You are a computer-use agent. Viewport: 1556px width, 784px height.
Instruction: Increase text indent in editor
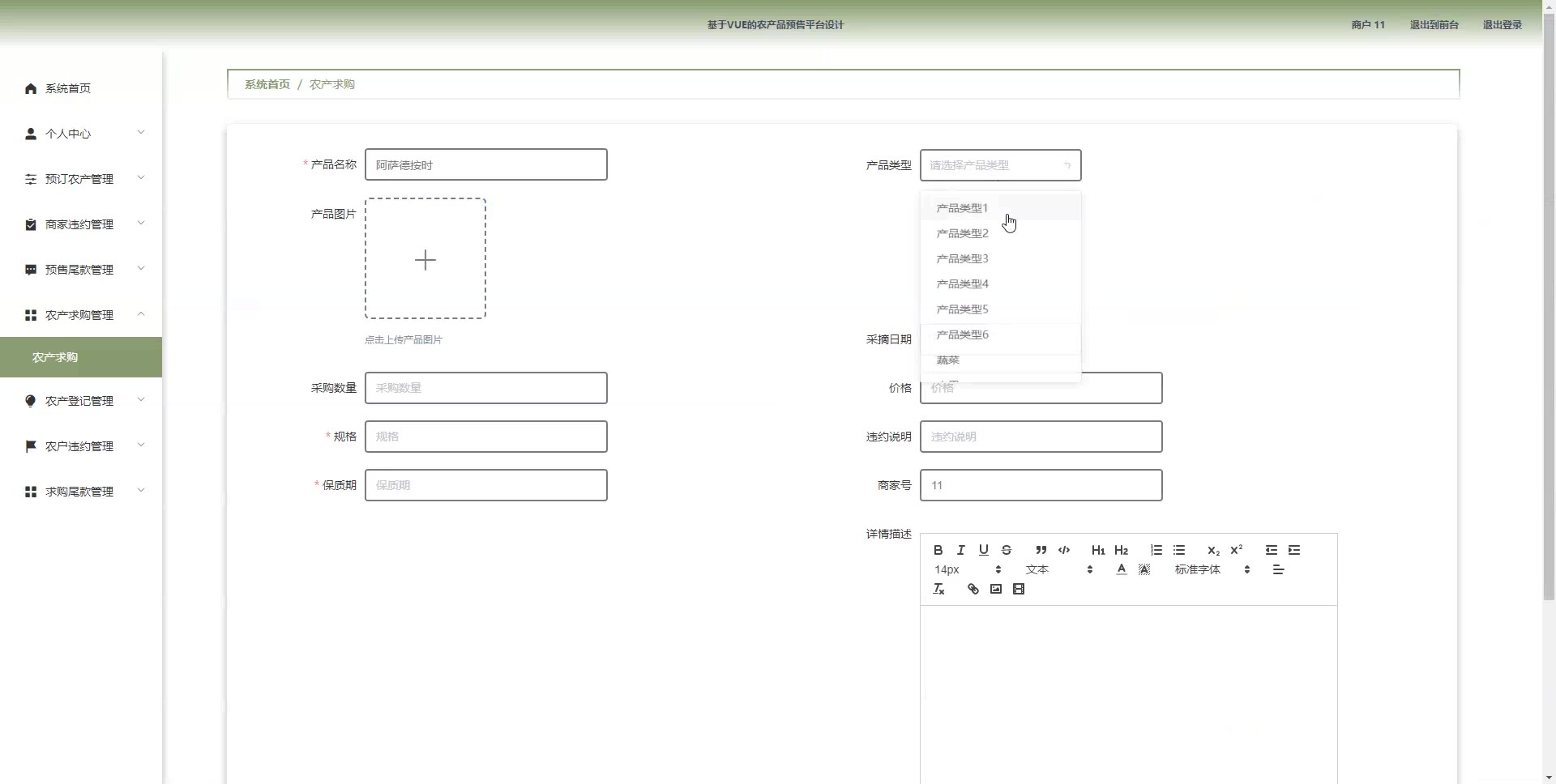pos(1293,550)
